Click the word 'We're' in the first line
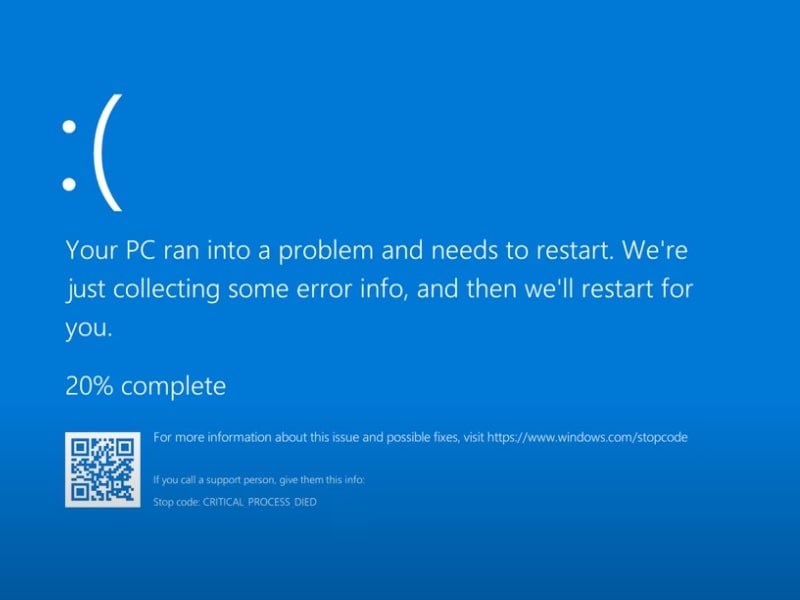Viewport: 800px width, 600px height. (x=655, y=250)
